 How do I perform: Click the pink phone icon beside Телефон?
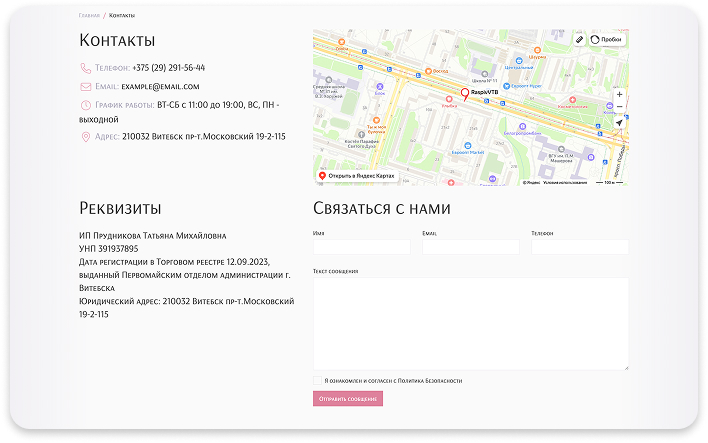coord(85,68)
